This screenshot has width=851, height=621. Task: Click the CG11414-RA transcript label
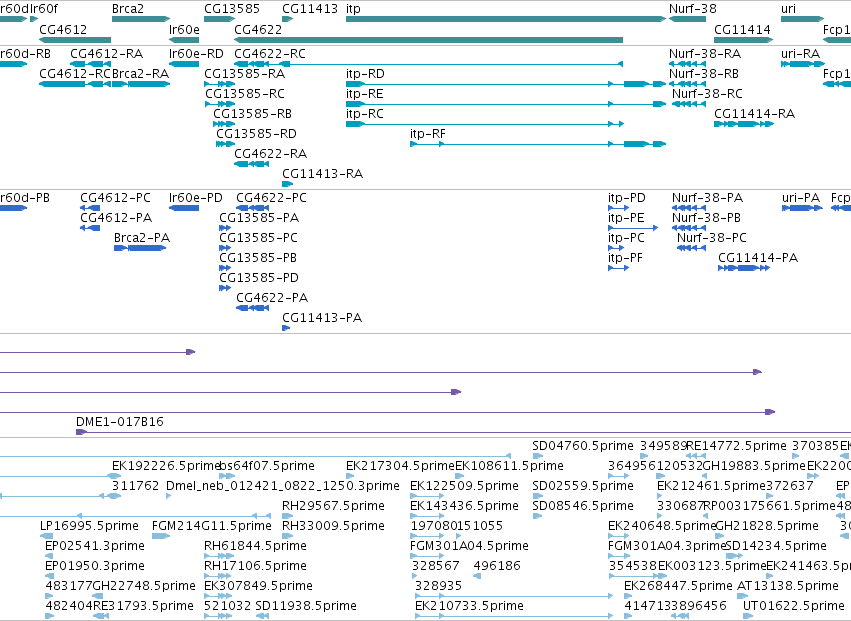point(754,113)
